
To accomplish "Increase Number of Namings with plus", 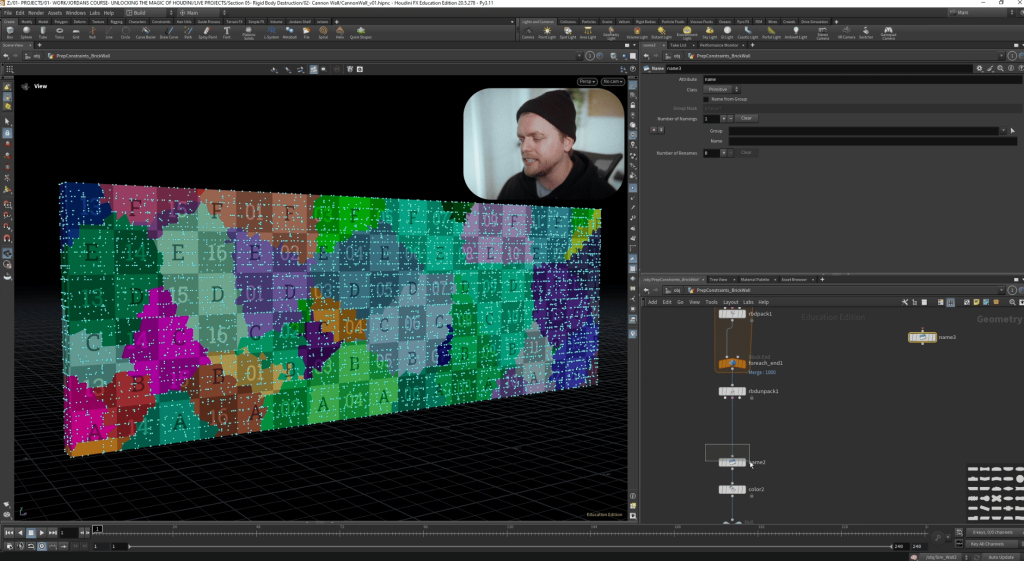I will pos(724,118).
